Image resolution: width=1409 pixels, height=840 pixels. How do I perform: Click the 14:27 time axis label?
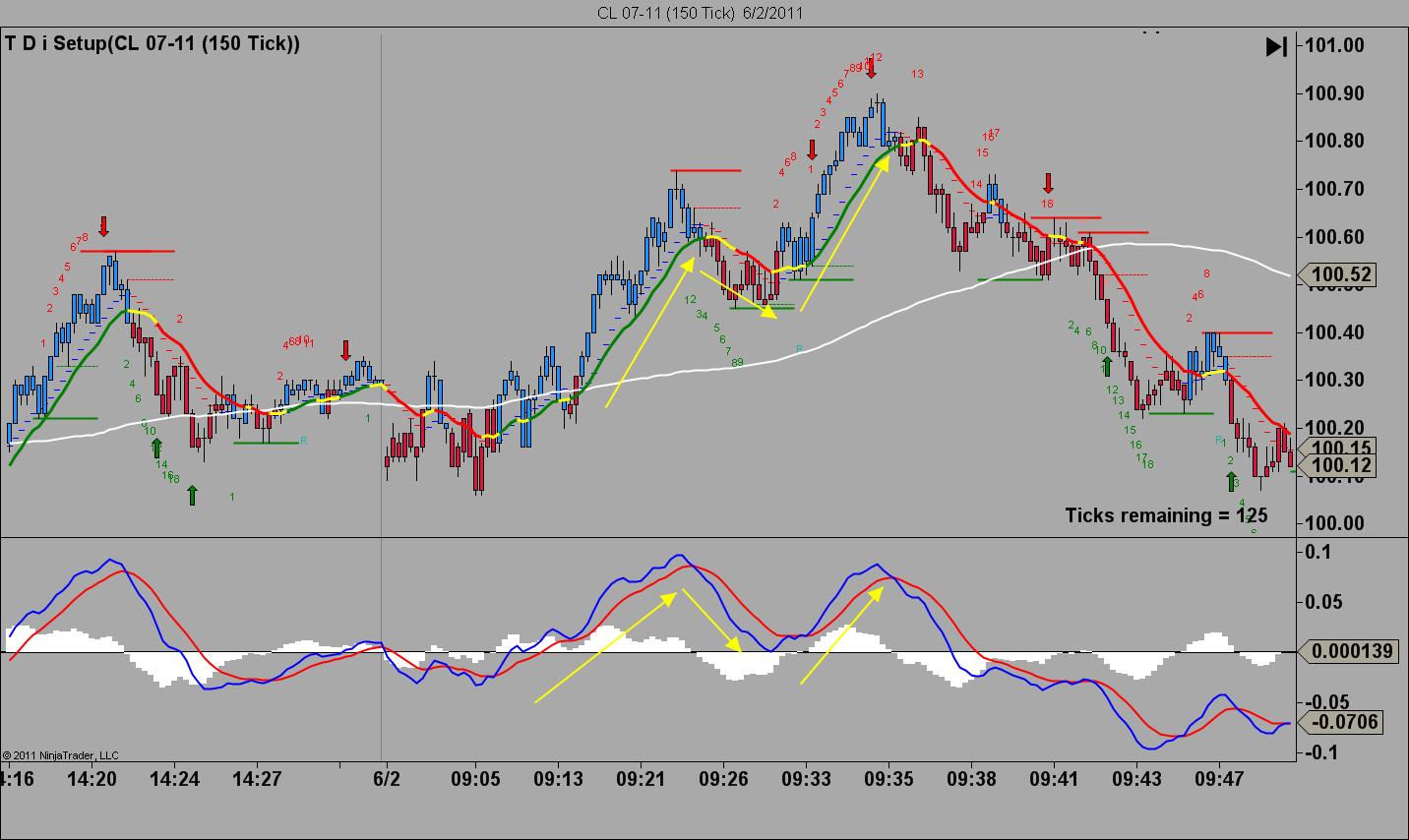pyautogui.click(x=257, y=779)
